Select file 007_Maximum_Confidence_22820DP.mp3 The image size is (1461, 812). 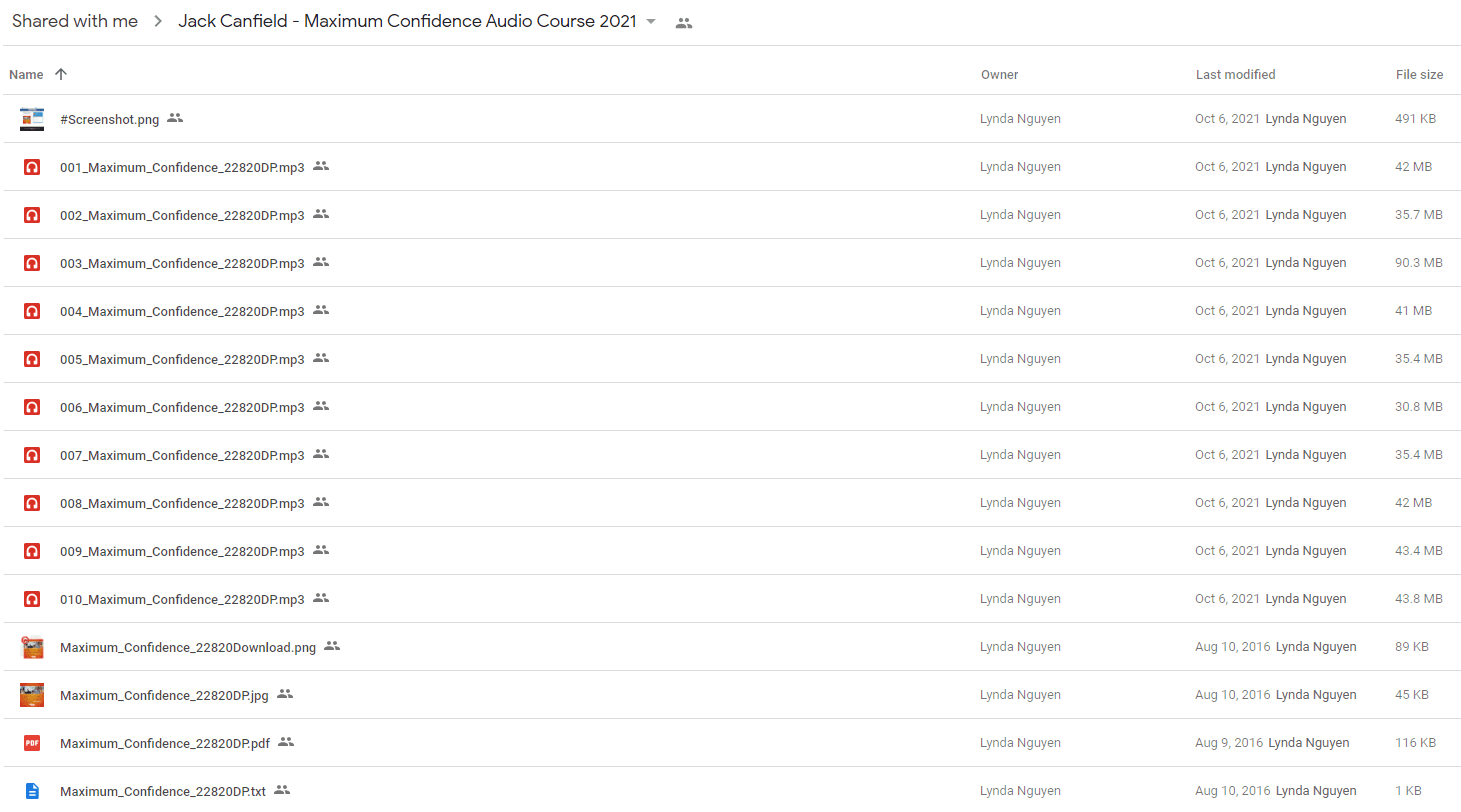(182, 455)
